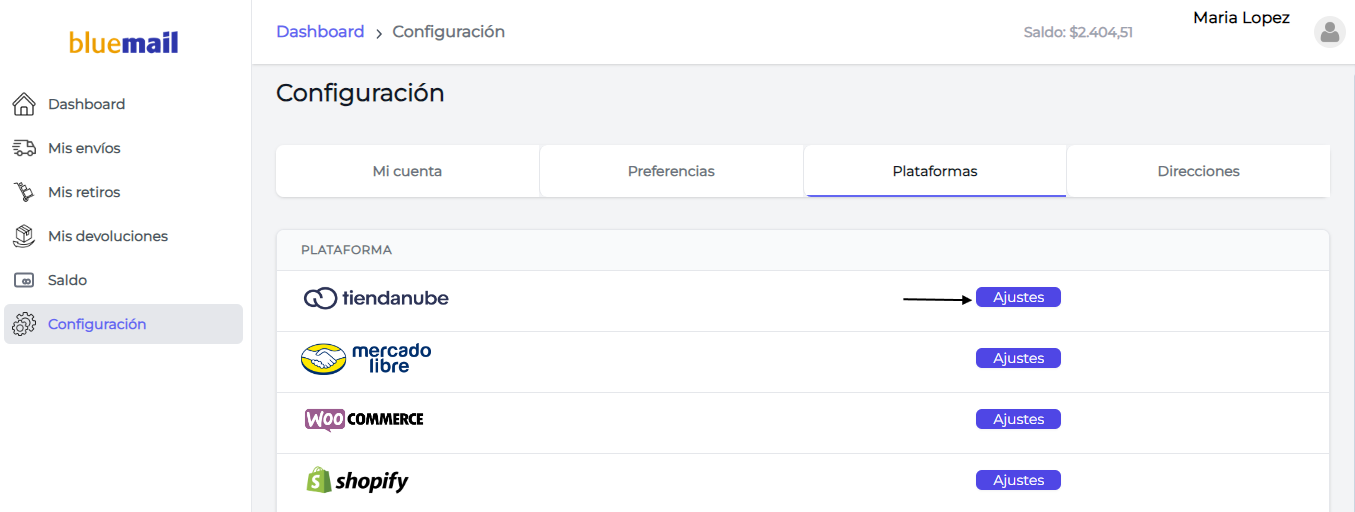1355x512 pixels.
Task: Open Ajustes for tiendanube
Action: (1018, 297)
